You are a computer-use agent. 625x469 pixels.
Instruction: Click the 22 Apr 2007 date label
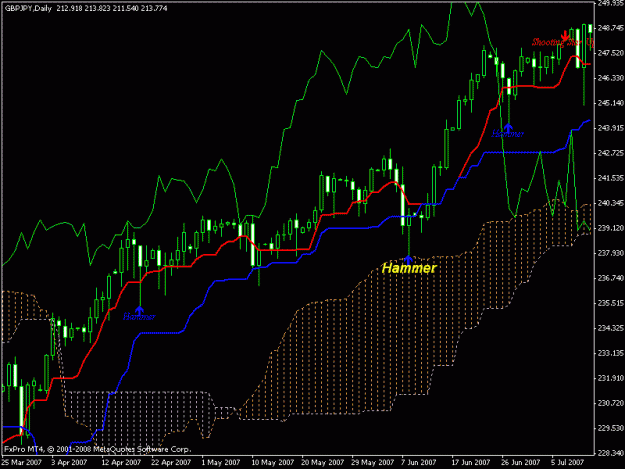tap(171, 463)
